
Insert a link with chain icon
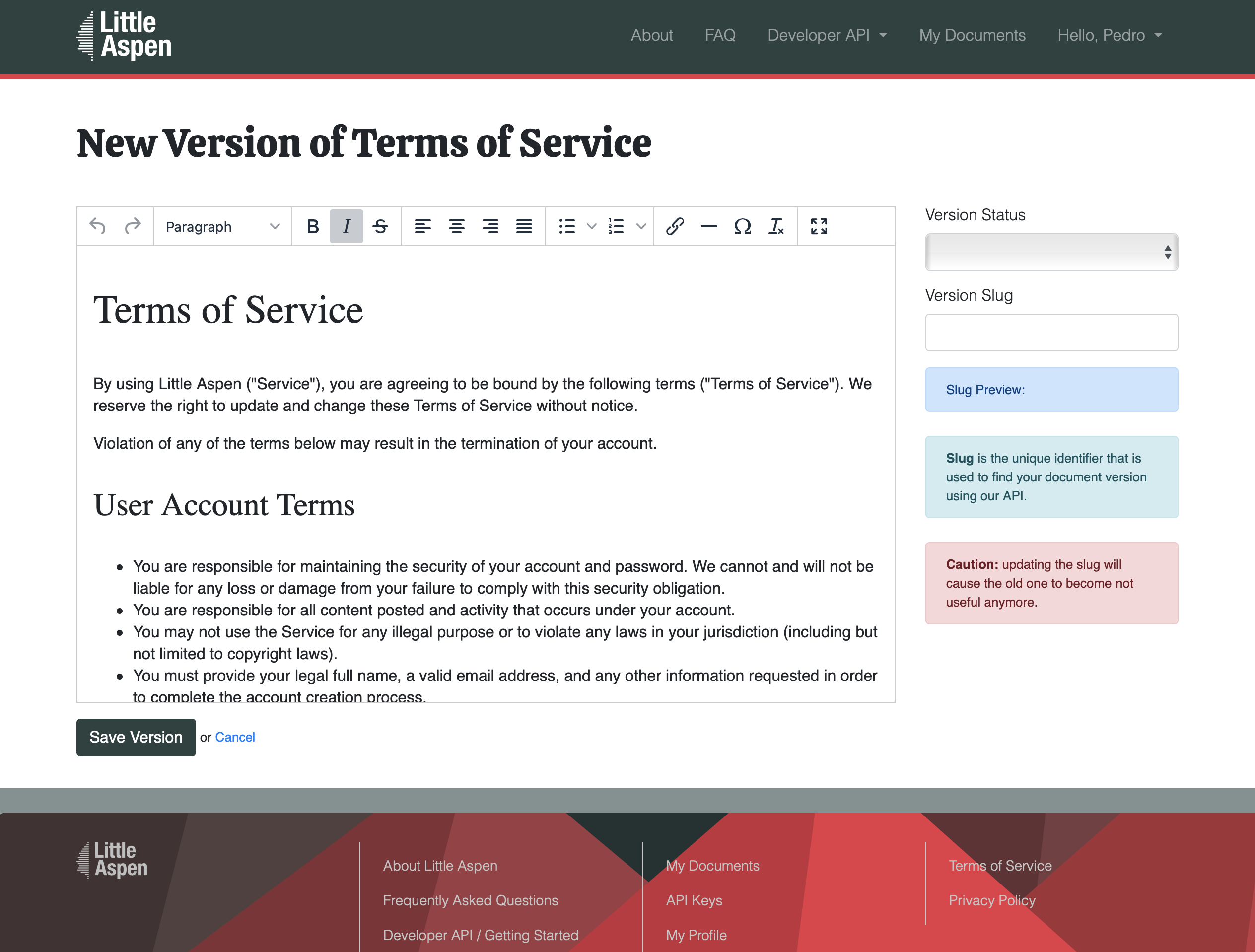point(675,226)
